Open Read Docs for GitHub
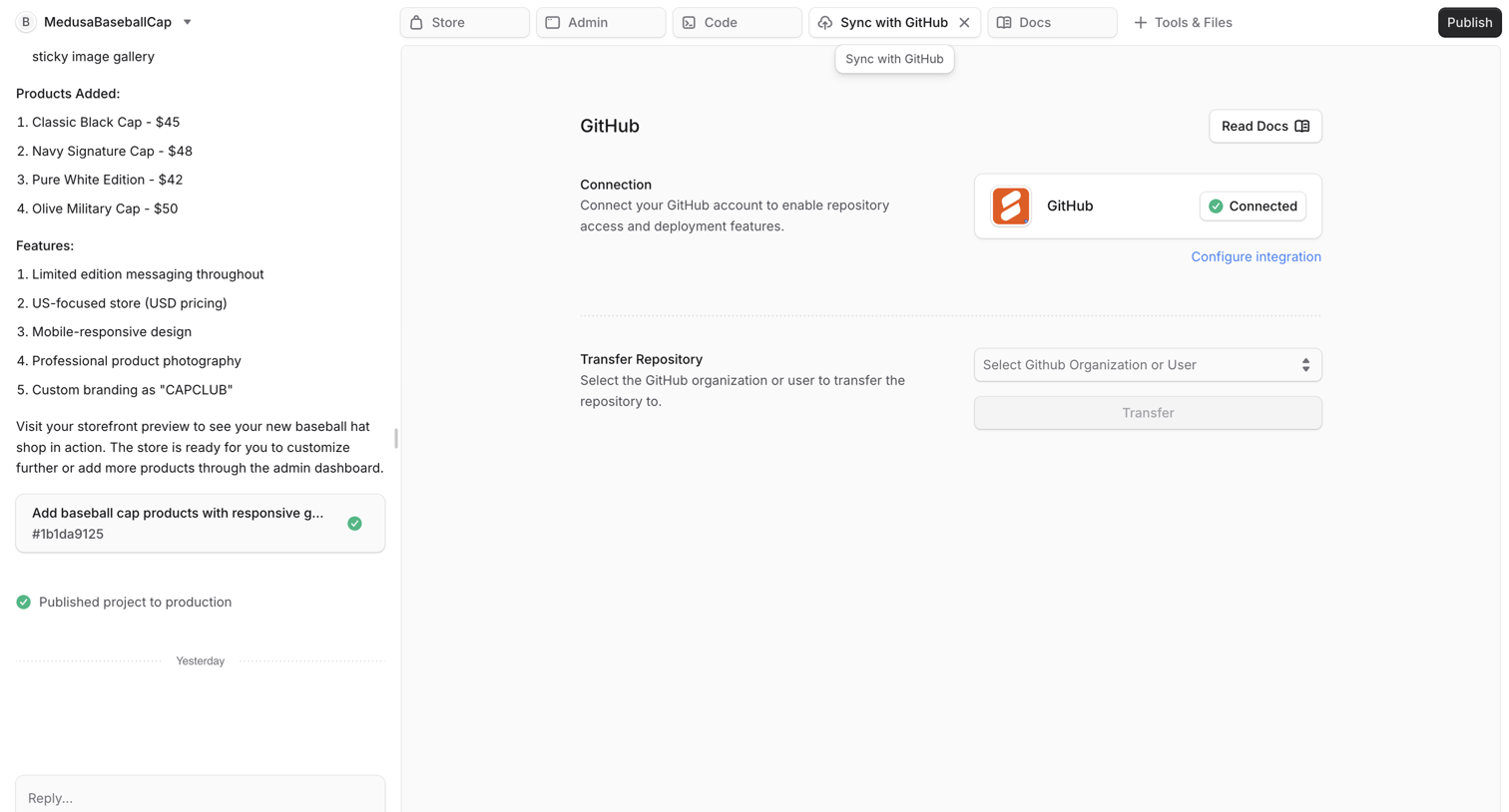1509x812 pixels. 1265,126
